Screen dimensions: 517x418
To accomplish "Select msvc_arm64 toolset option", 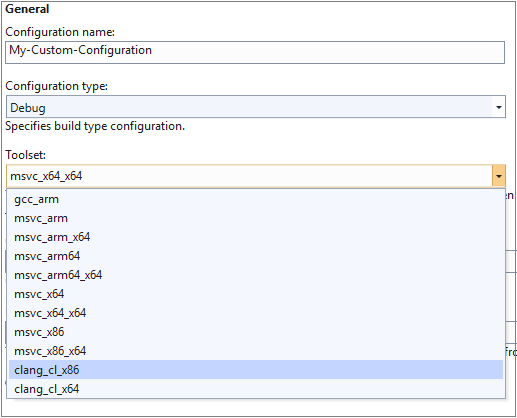I will click(x=256, y=256).
